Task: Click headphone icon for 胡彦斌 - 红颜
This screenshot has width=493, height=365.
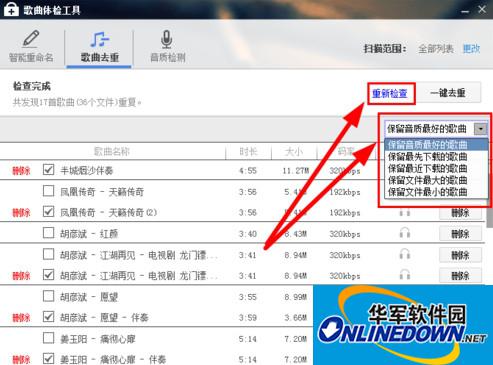Action: pyautogui.click(x=405, y=233)
